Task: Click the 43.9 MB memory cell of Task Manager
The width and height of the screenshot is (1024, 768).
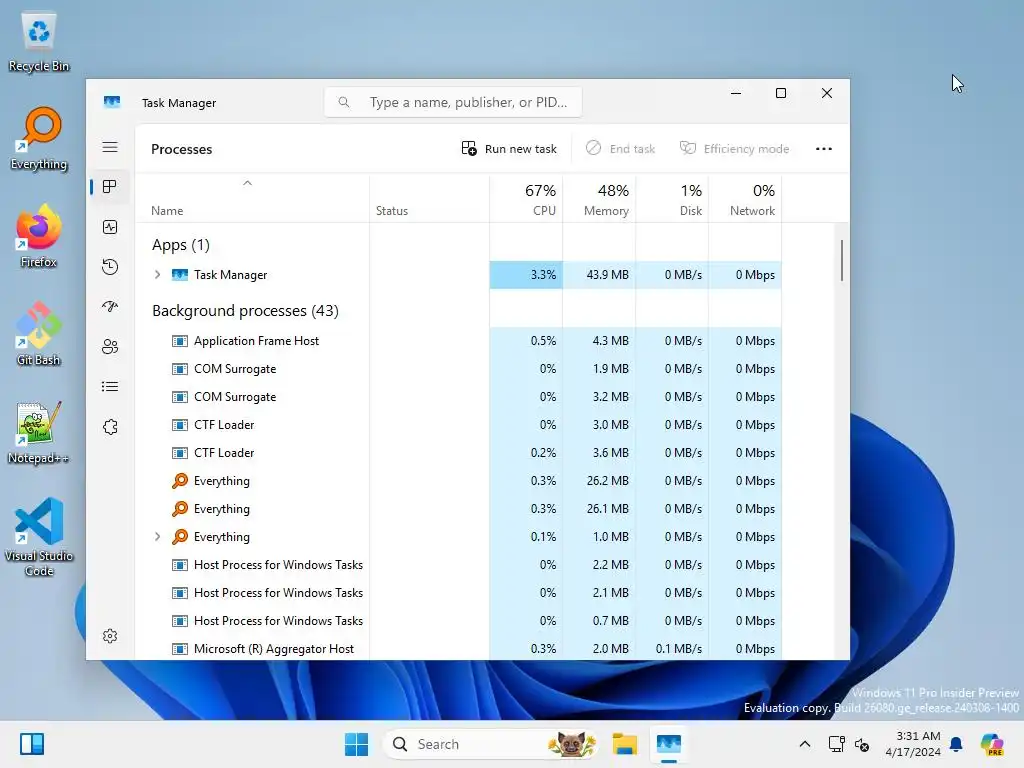Action: [599, 275]
